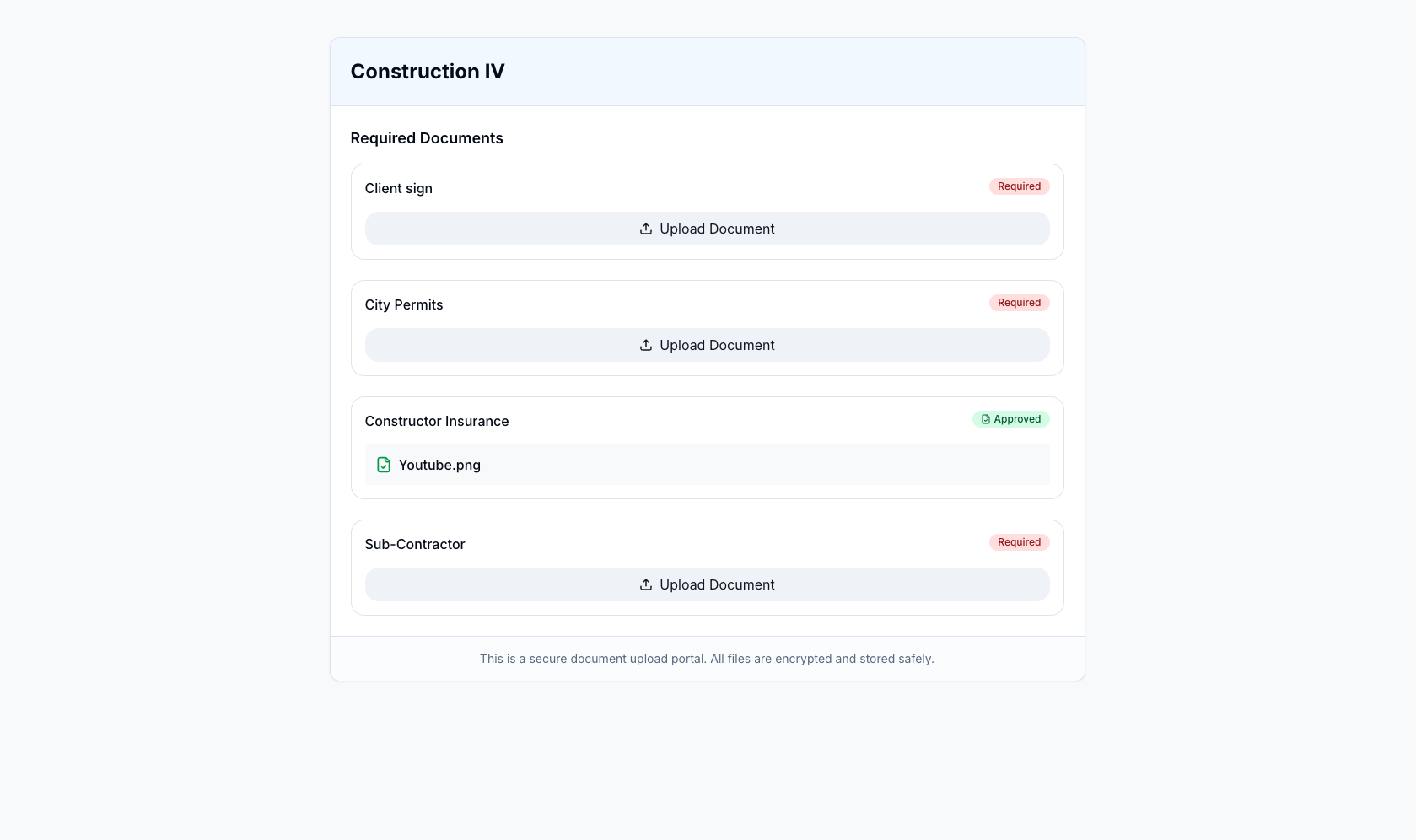Click the Required badge on Client sign

[1019, 186]
